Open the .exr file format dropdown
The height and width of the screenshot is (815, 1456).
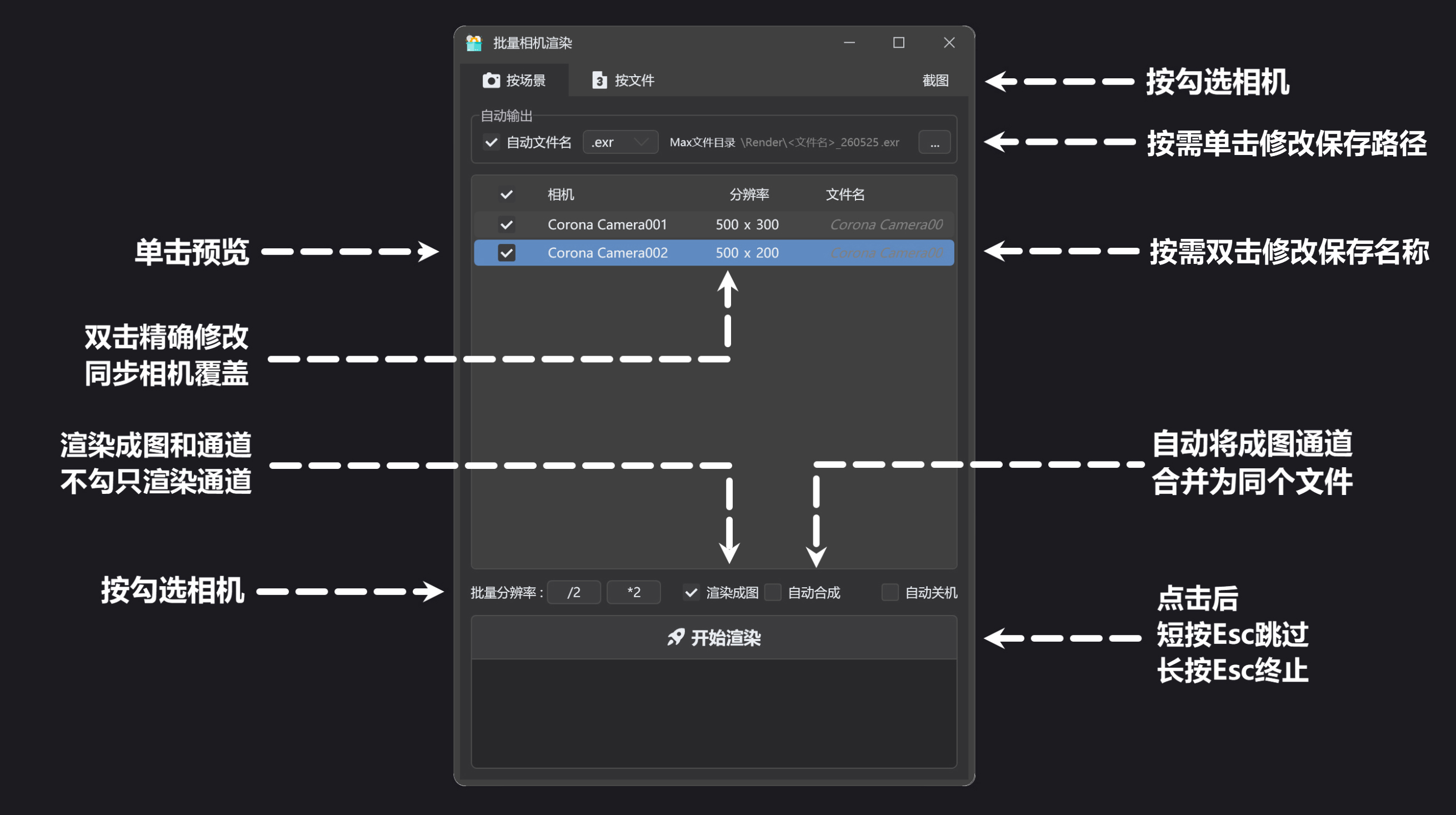tap(620, 142)
